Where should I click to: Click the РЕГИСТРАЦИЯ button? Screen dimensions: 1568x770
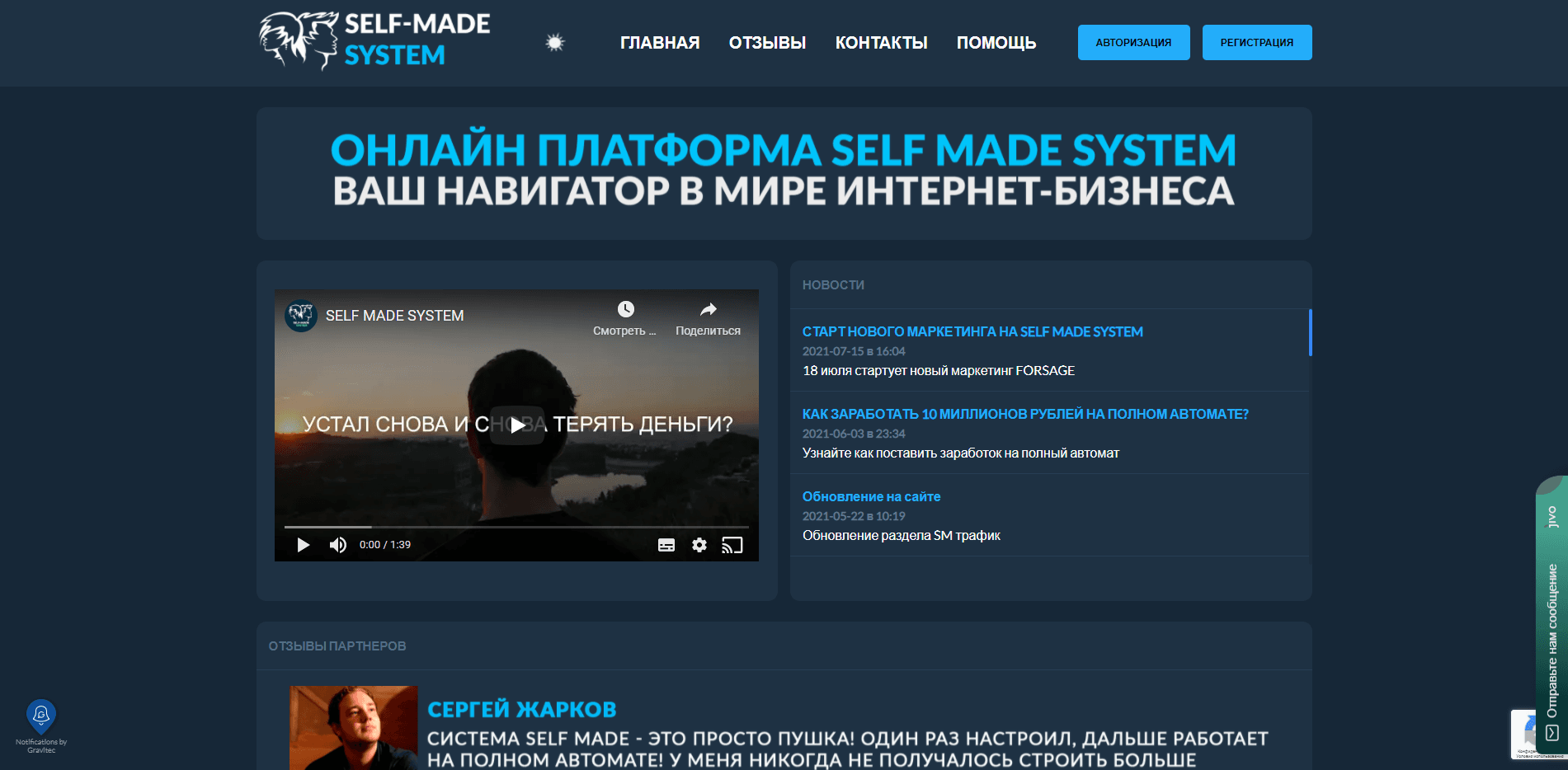click(x=1256, y=42)
